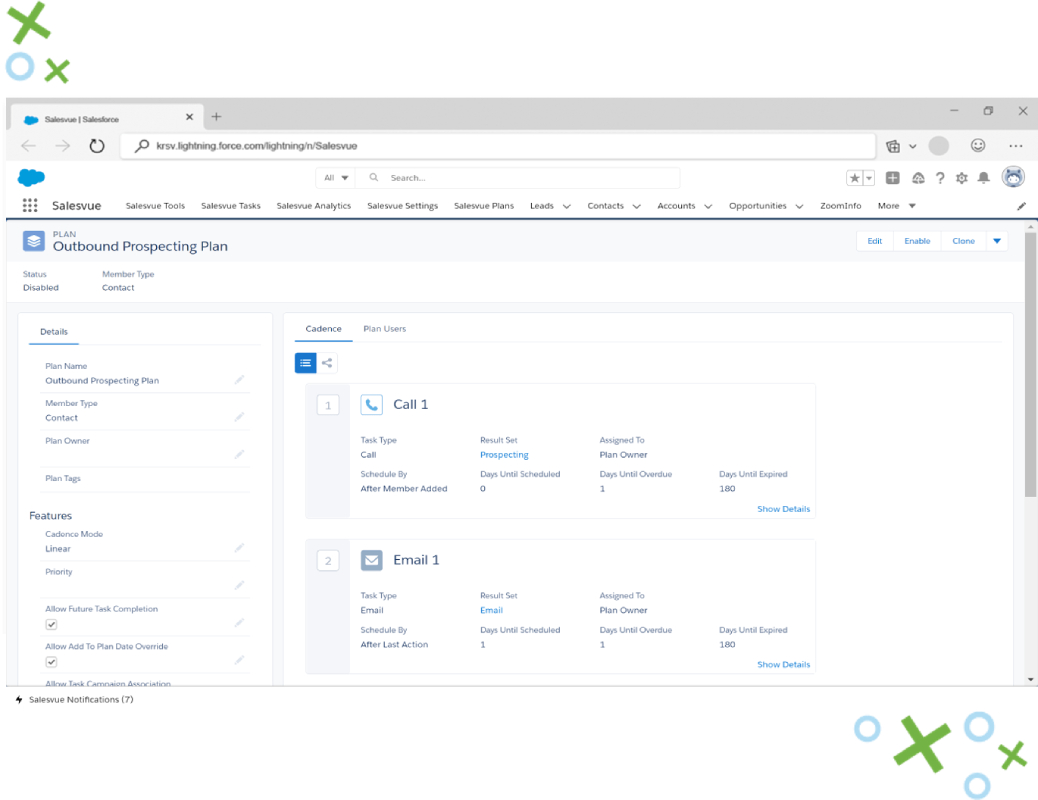Image resolution: width=1038 pixels, height=800 pixels.
Task: Open the Salesvue Tasks tab
Action: [231, 206]
